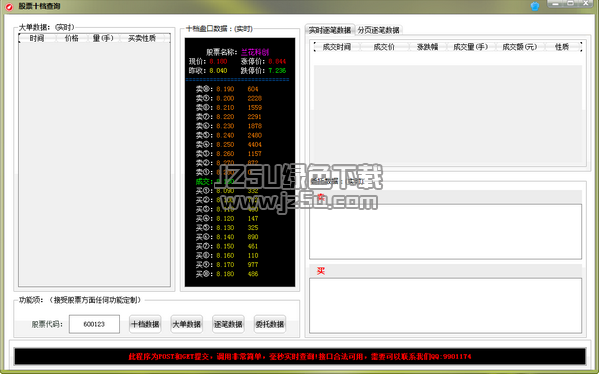
Task: Minimize the 股票十档查询 window
Action: coord(555,4)
